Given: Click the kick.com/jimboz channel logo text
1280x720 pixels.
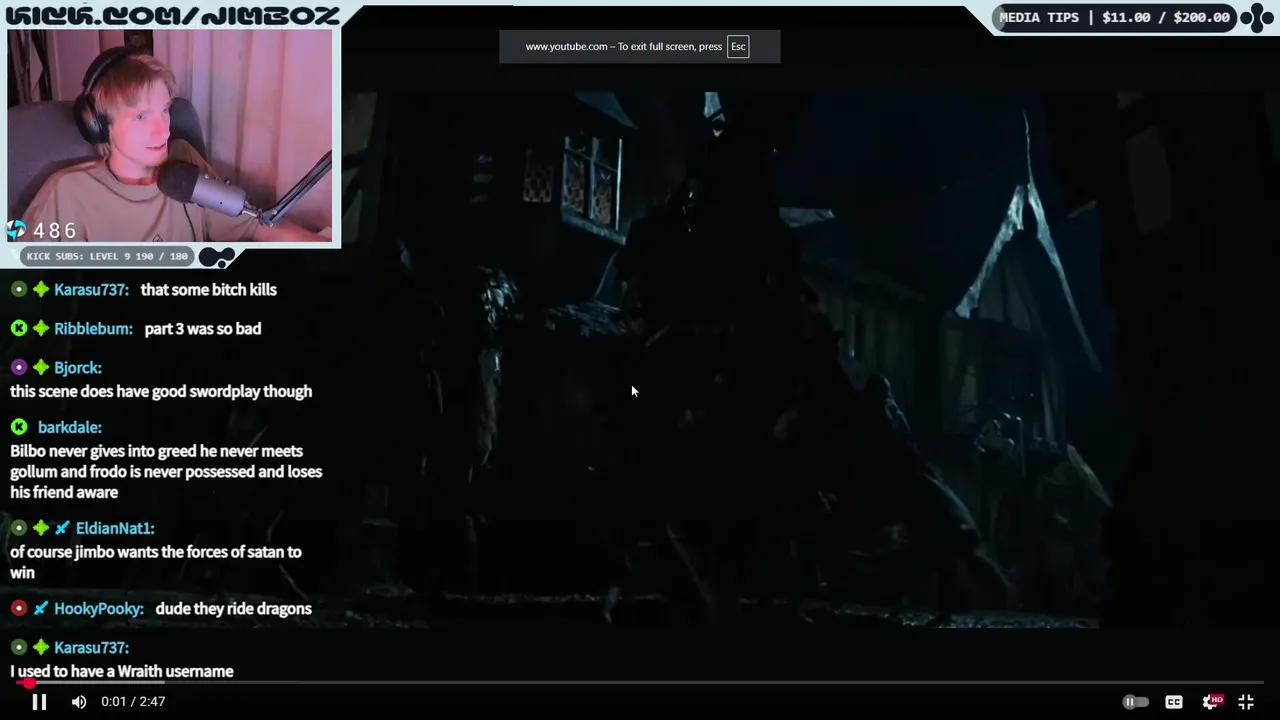Looking at the screenshot, I should [173, 15].
